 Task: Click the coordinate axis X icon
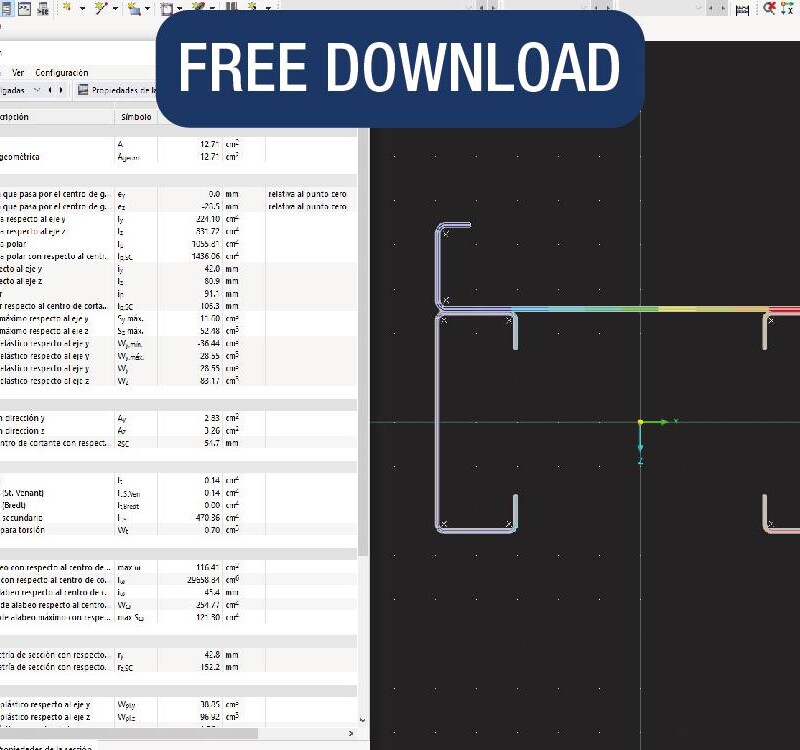(x=787, y=8)
